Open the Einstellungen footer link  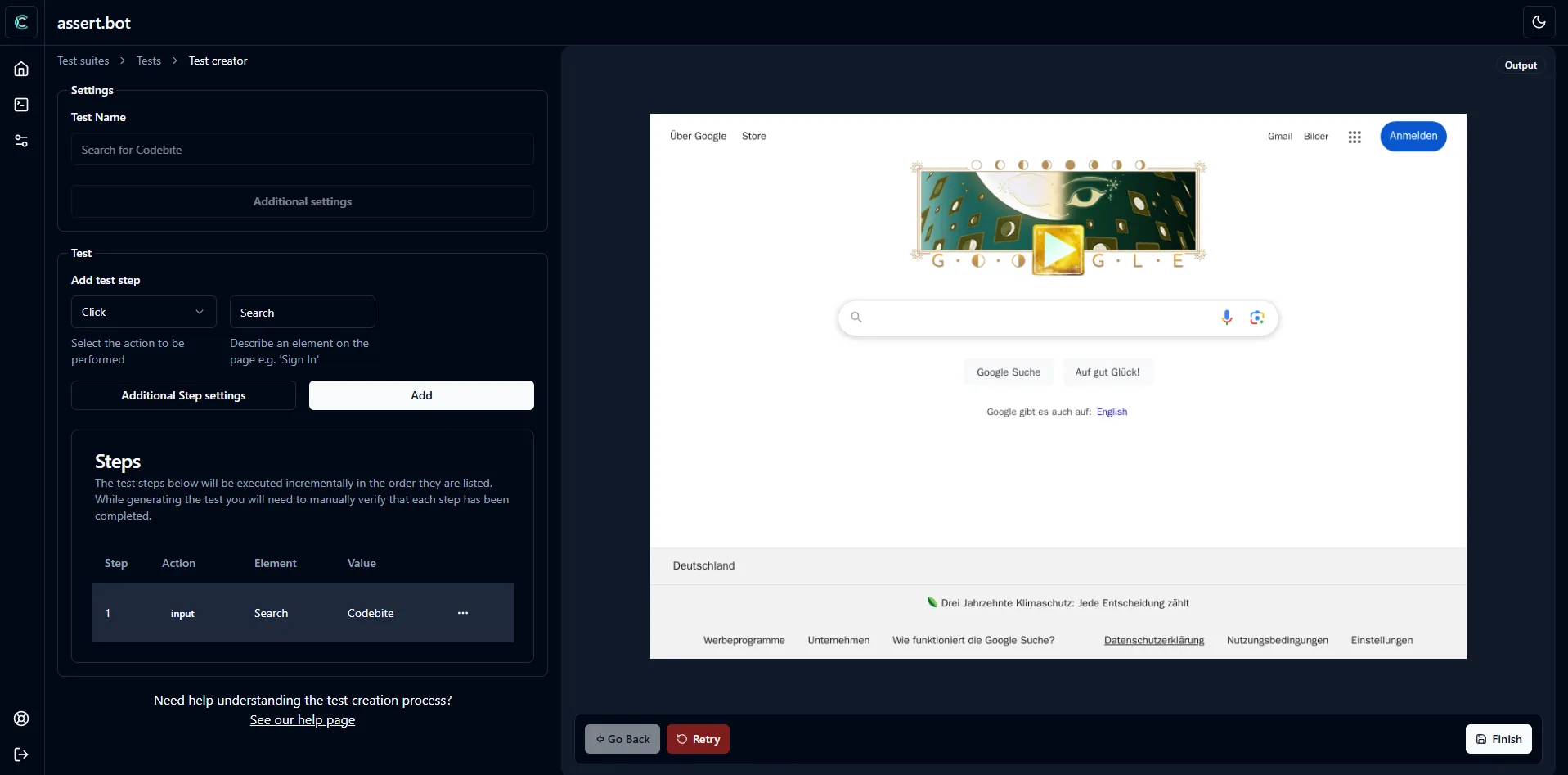click(x=1382, y=641)
